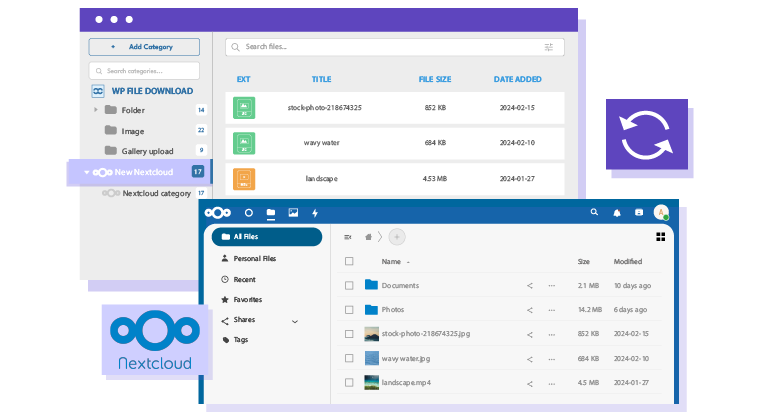Open the Documents folder
This screenshot has height=420, width=760.
[400, 286]
